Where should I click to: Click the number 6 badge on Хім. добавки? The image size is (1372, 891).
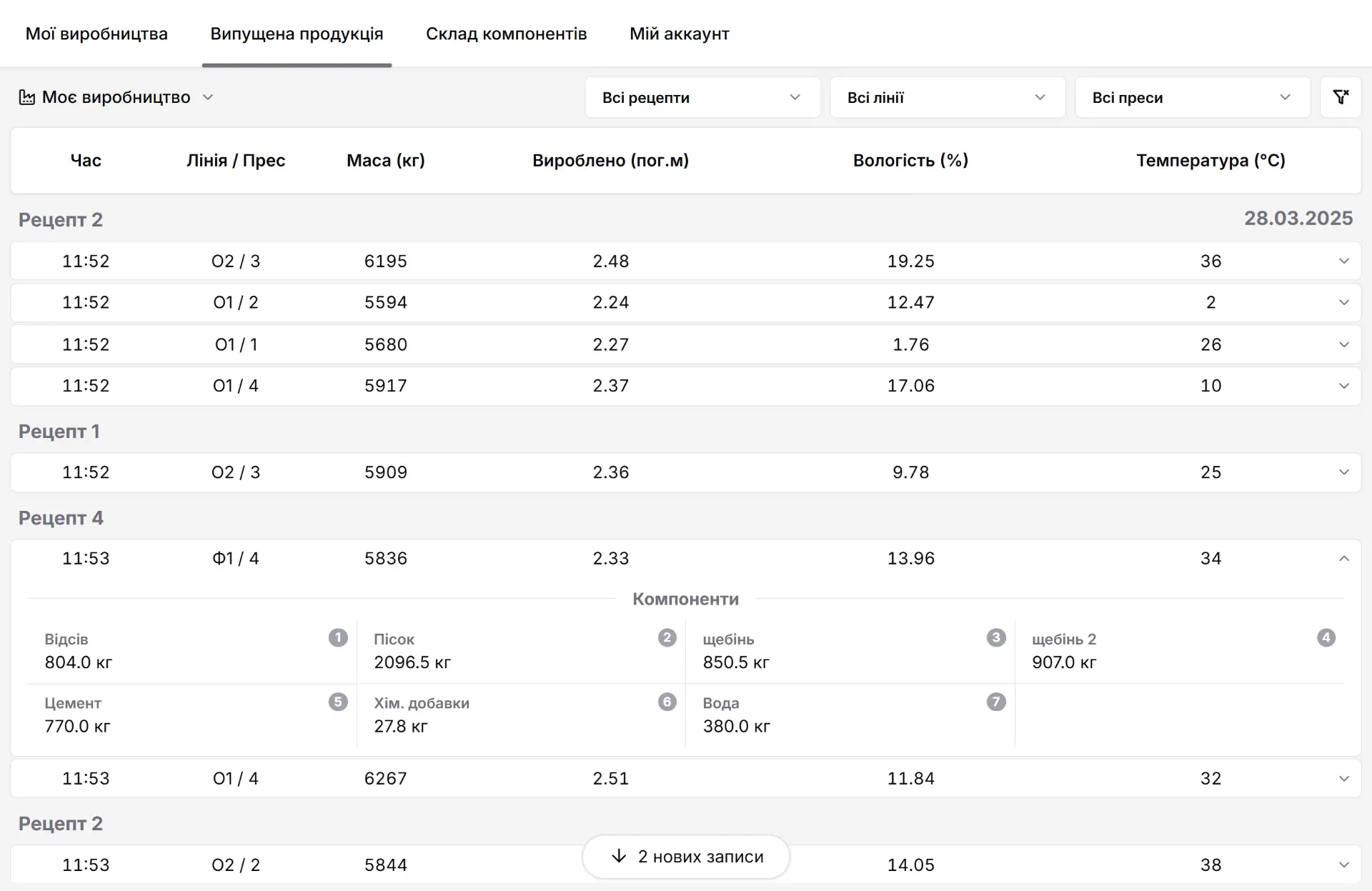(x=667, y=702)
